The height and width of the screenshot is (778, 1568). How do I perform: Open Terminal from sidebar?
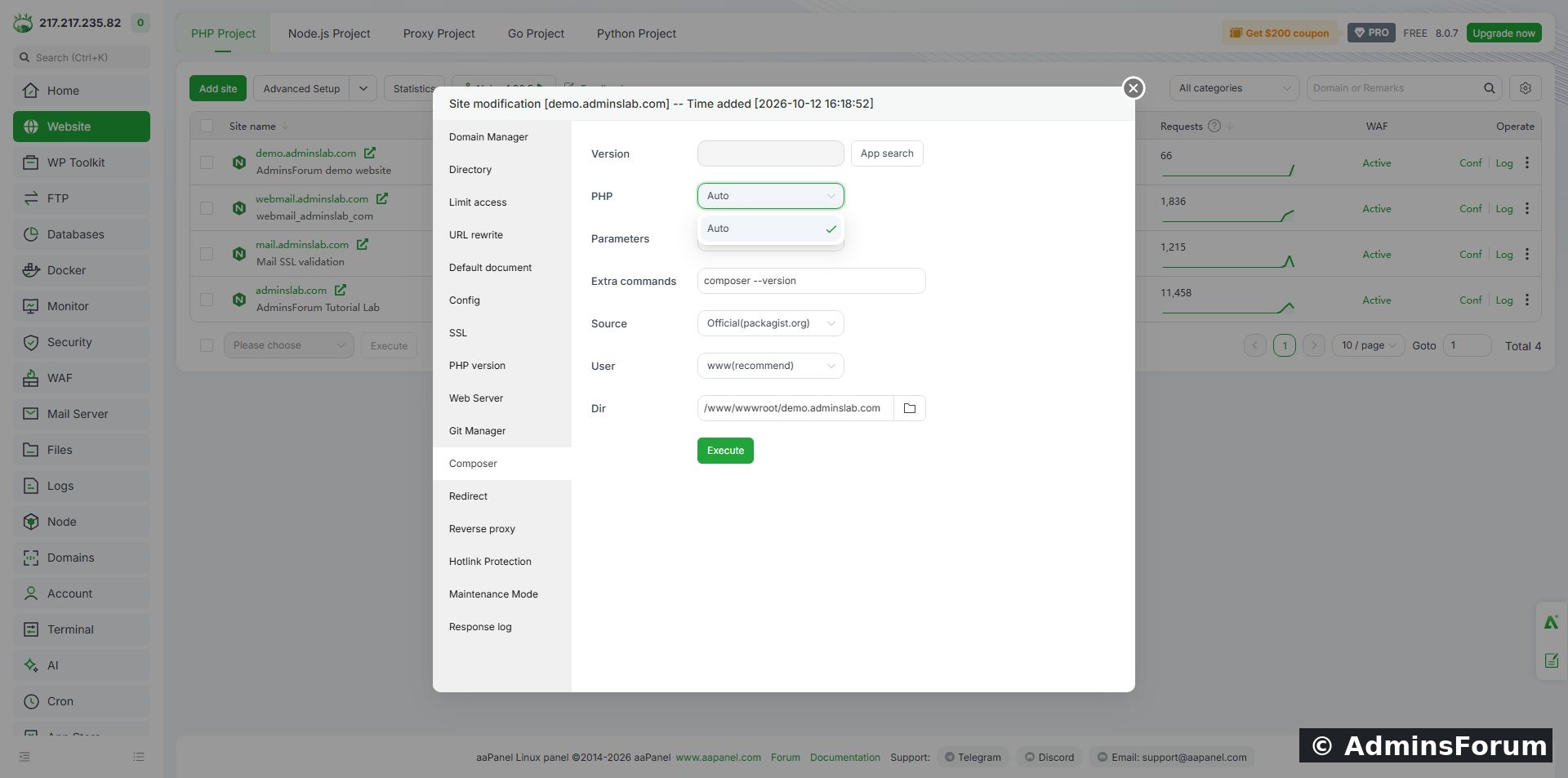point(82,629)
